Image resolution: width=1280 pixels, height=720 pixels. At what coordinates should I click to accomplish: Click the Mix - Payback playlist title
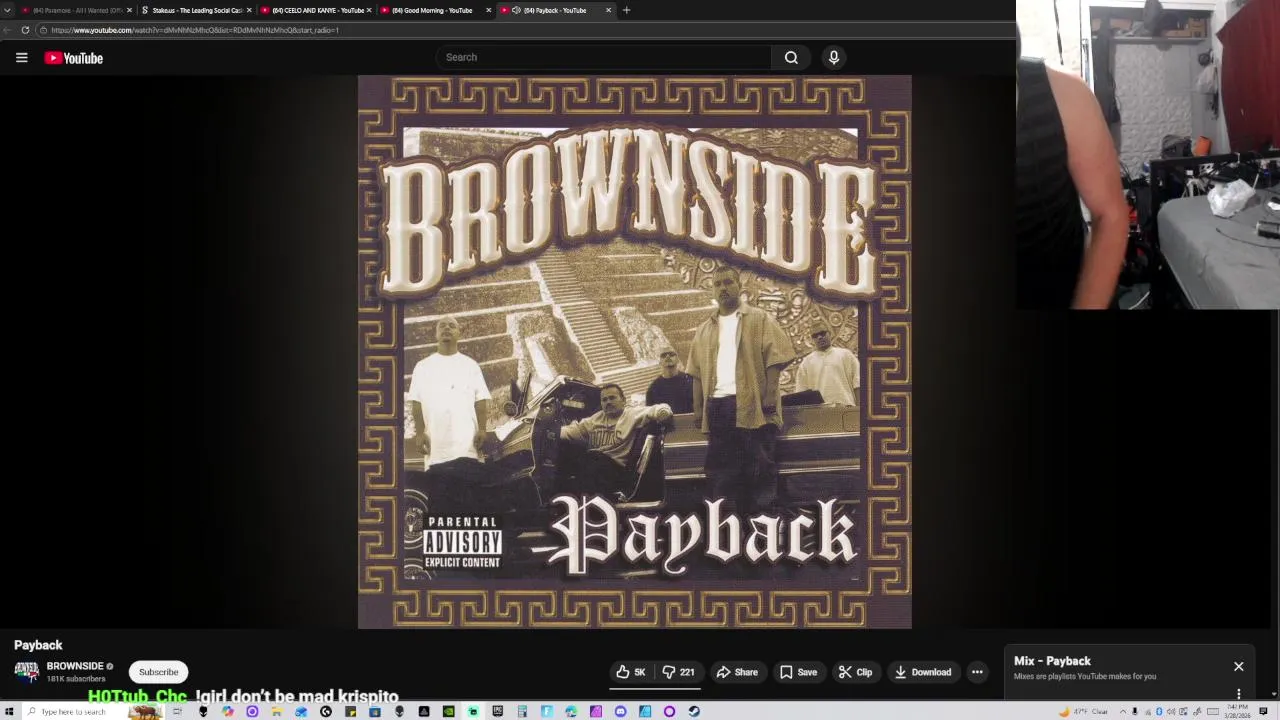(1052, 661)
